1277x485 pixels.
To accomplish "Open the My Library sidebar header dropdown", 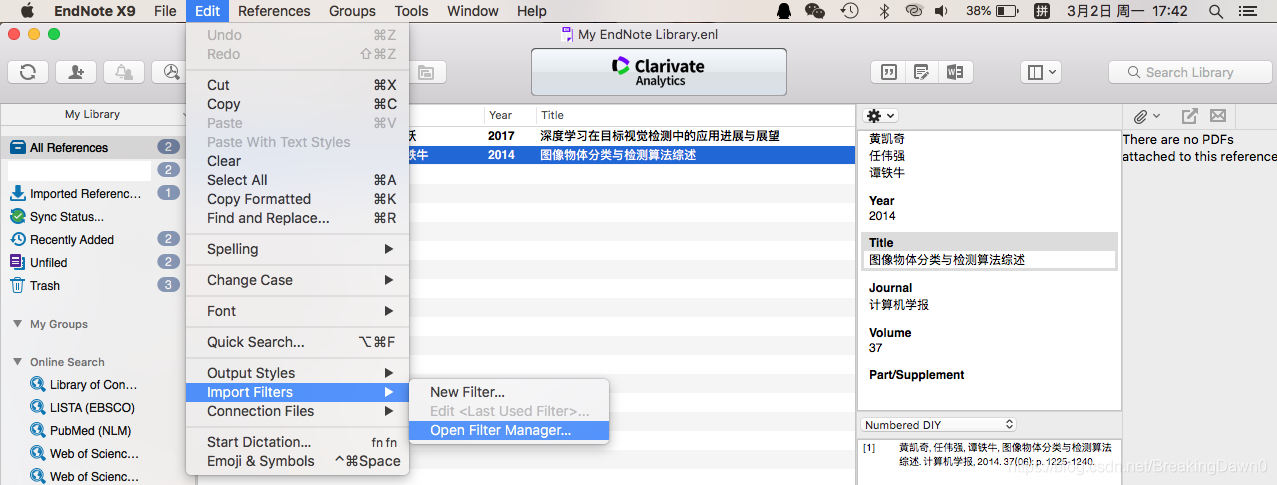I will (92, 114).
